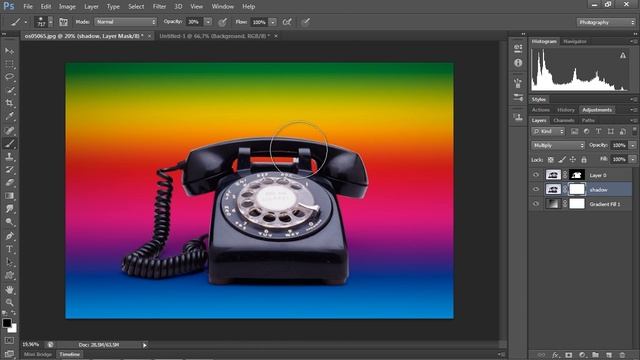Hide the Gradient Fill 1 layer
Screen dimensions: 640x360
tap(536, 204)
